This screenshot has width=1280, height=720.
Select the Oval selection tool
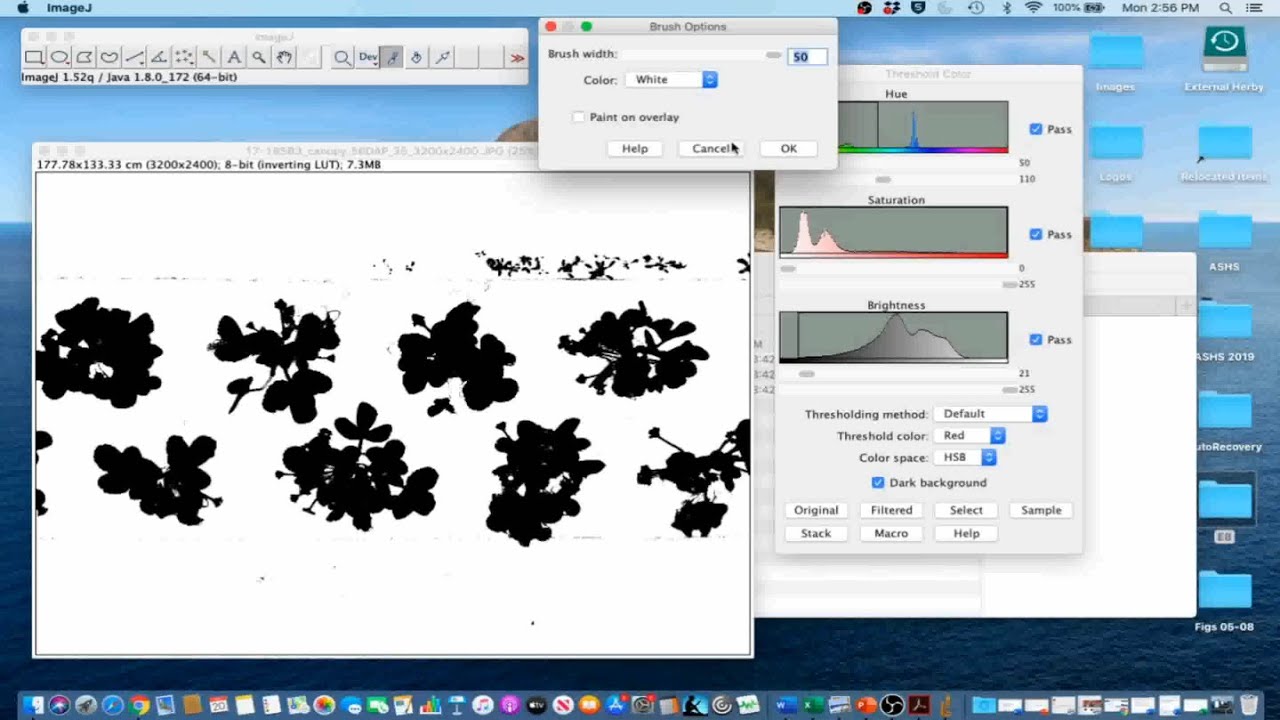tap(59, 57)
